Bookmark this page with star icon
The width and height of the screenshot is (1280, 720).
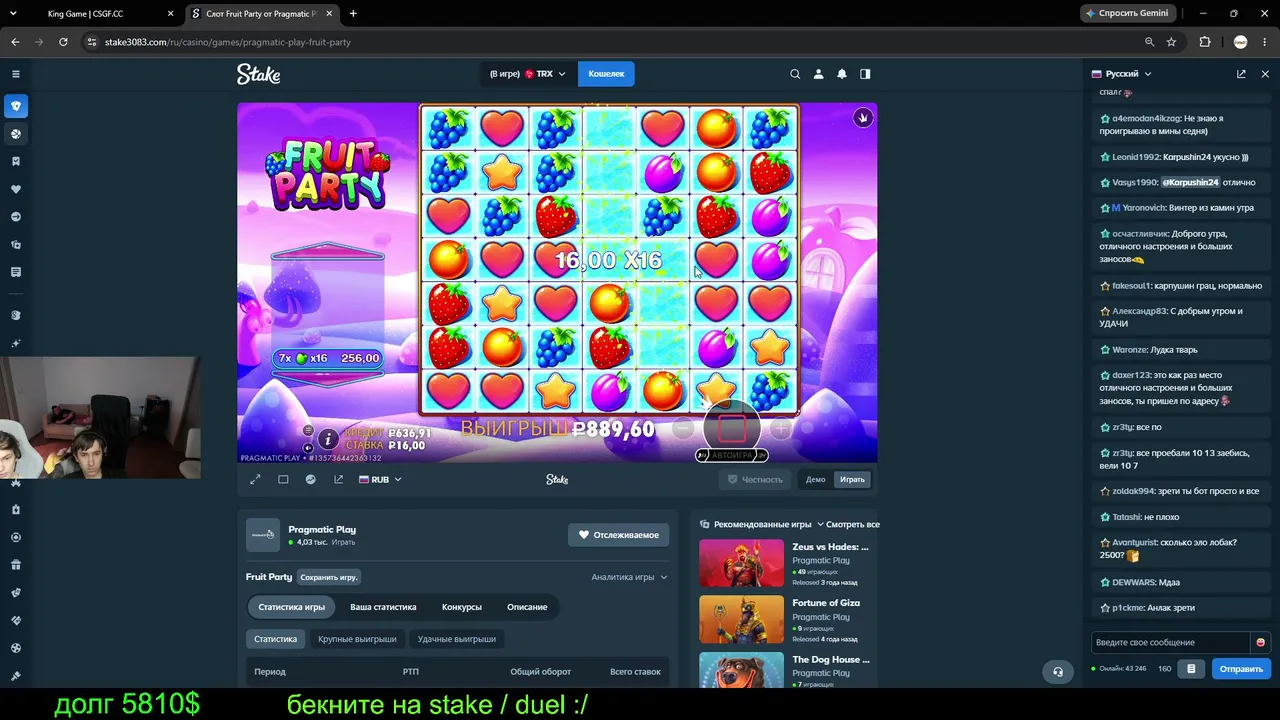pos(1172,42)
